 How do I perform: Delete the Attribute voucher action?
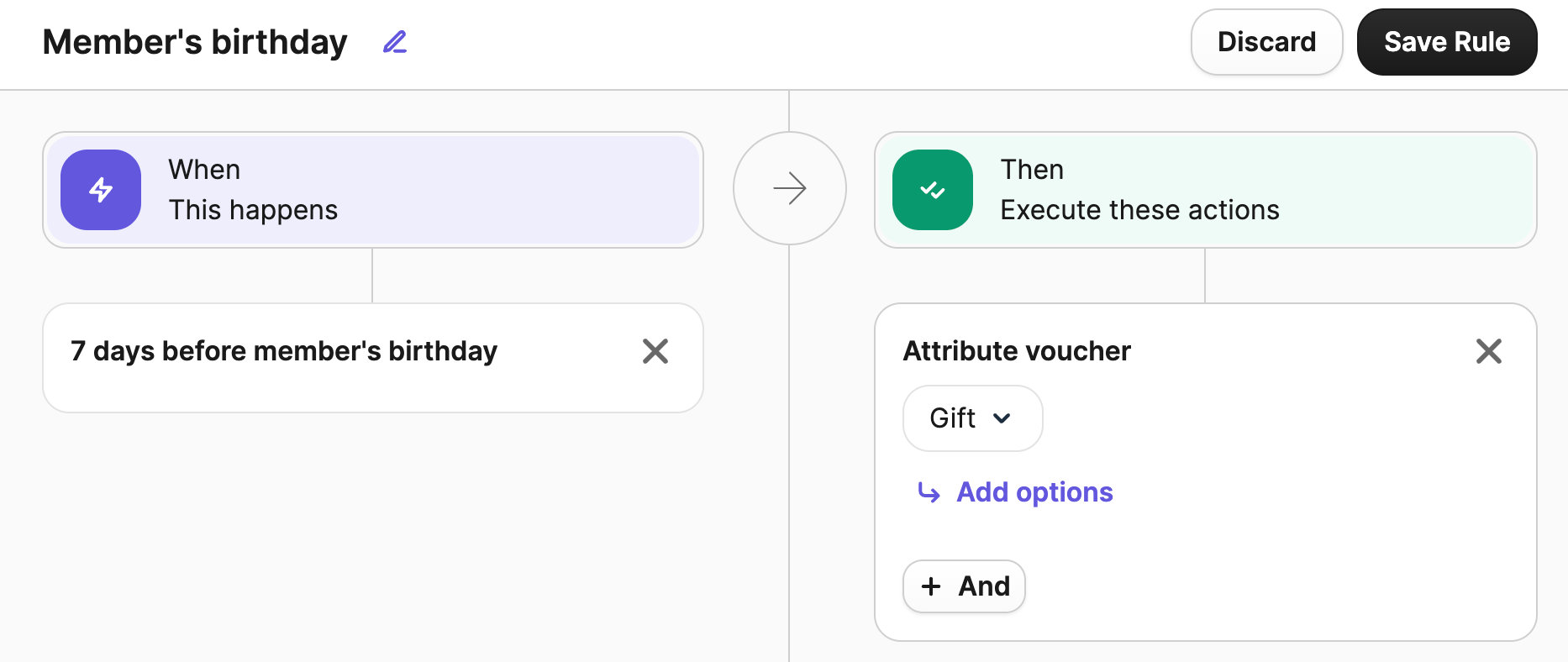pyautogui.click(x=1488, y=351)
